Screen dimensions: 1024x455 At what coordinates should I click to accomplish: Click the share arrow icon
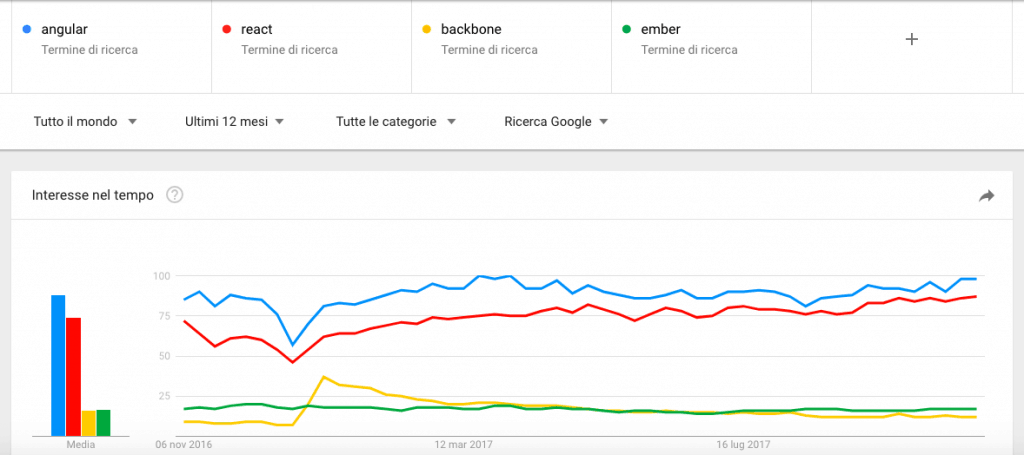tap(986, 196)
